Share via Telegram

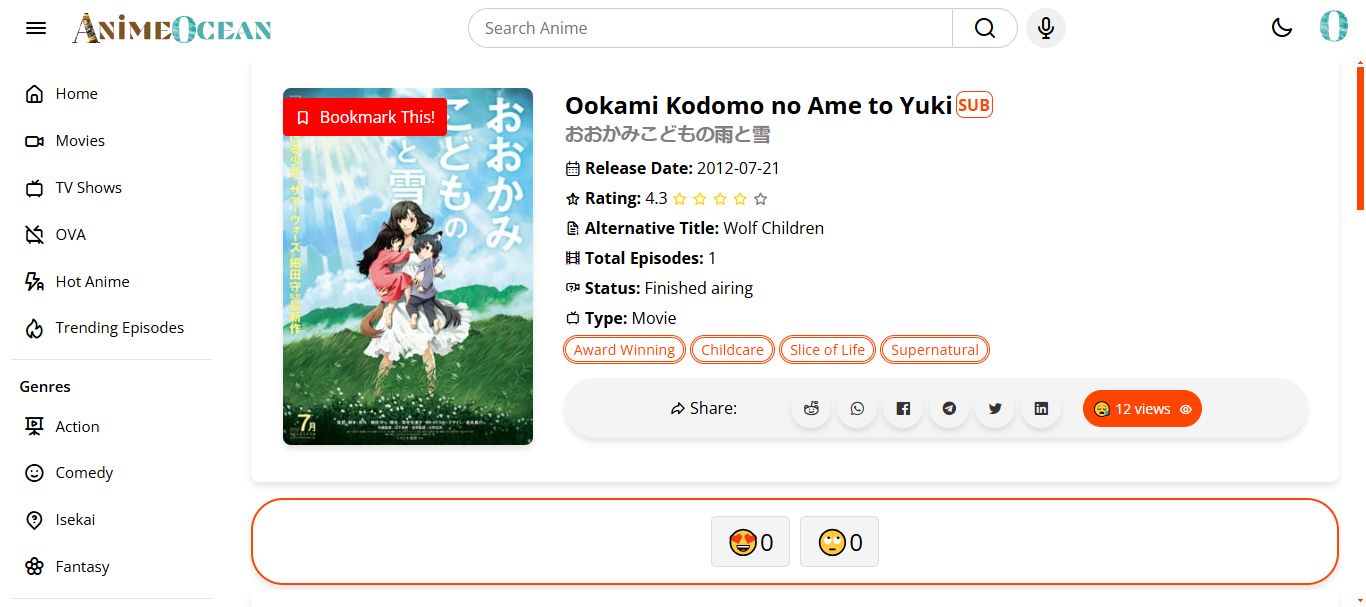point(949,409)
